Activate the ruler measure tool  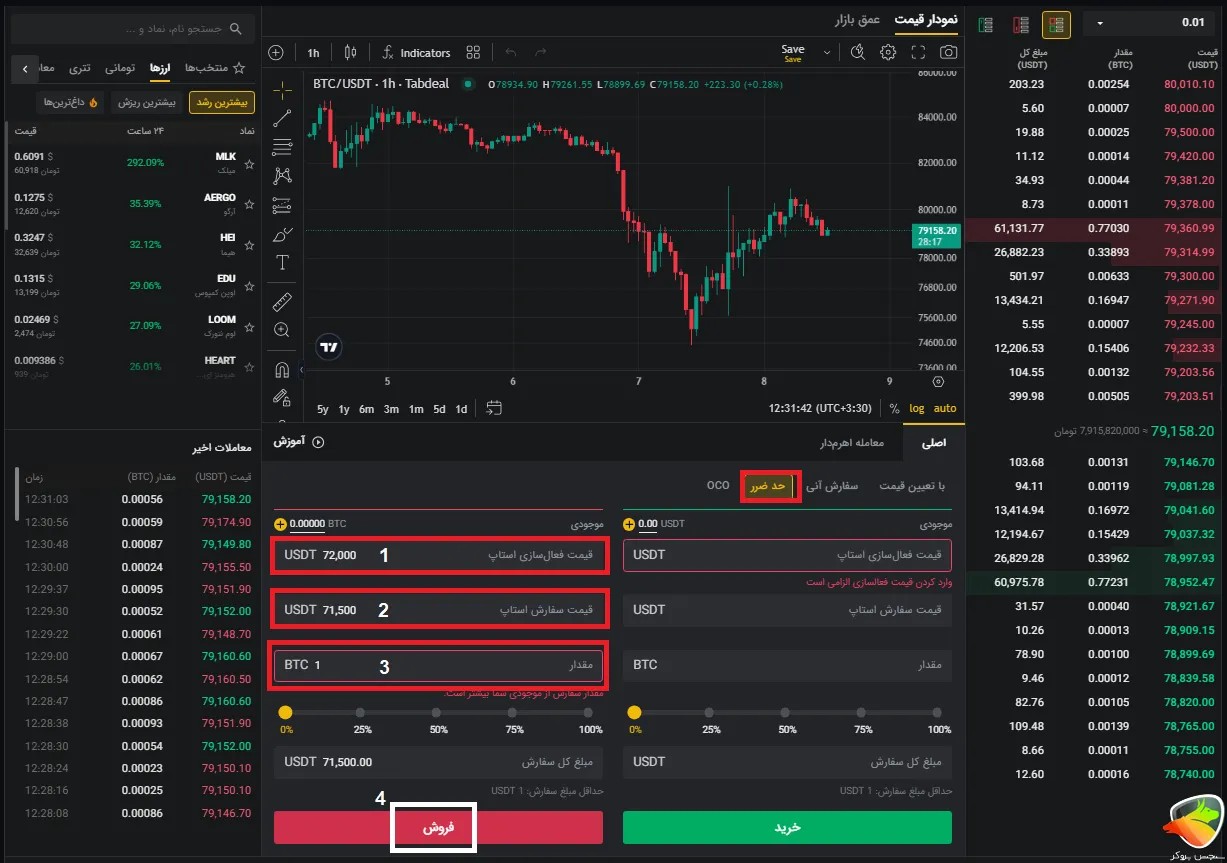(x=282, y=300)
